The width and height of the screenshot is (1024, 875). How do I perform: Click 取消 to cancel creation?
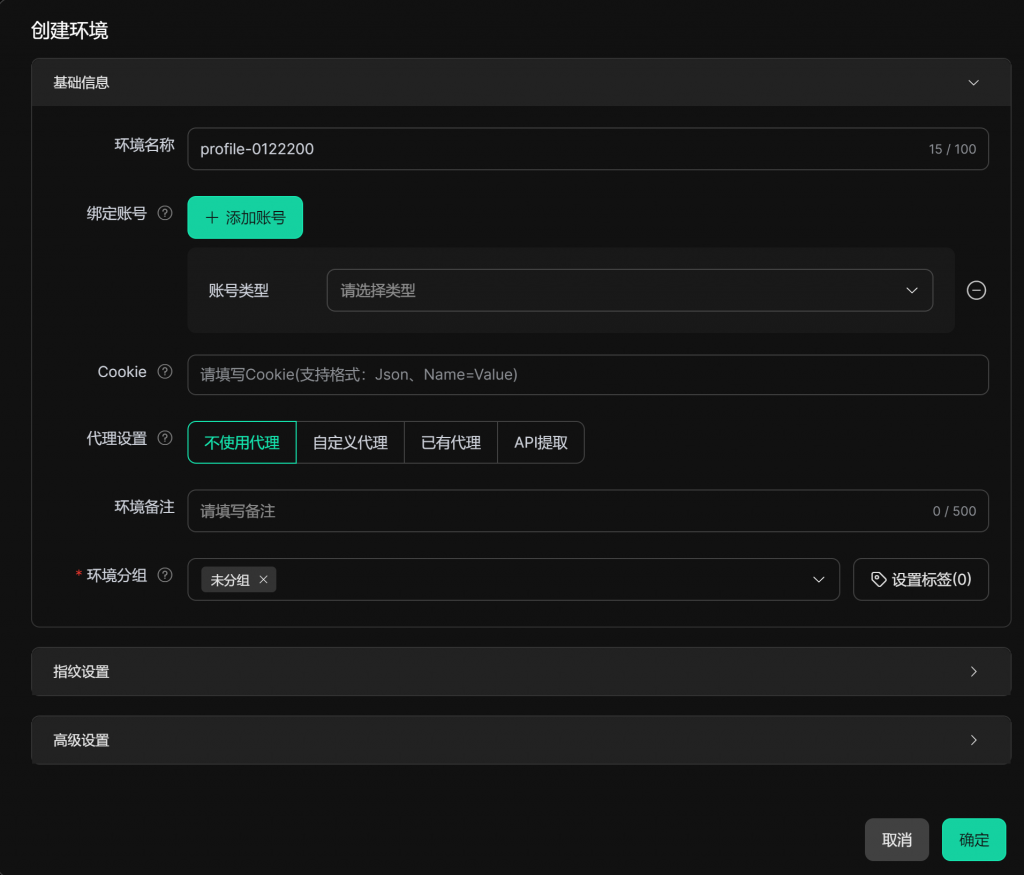(896, 840)
